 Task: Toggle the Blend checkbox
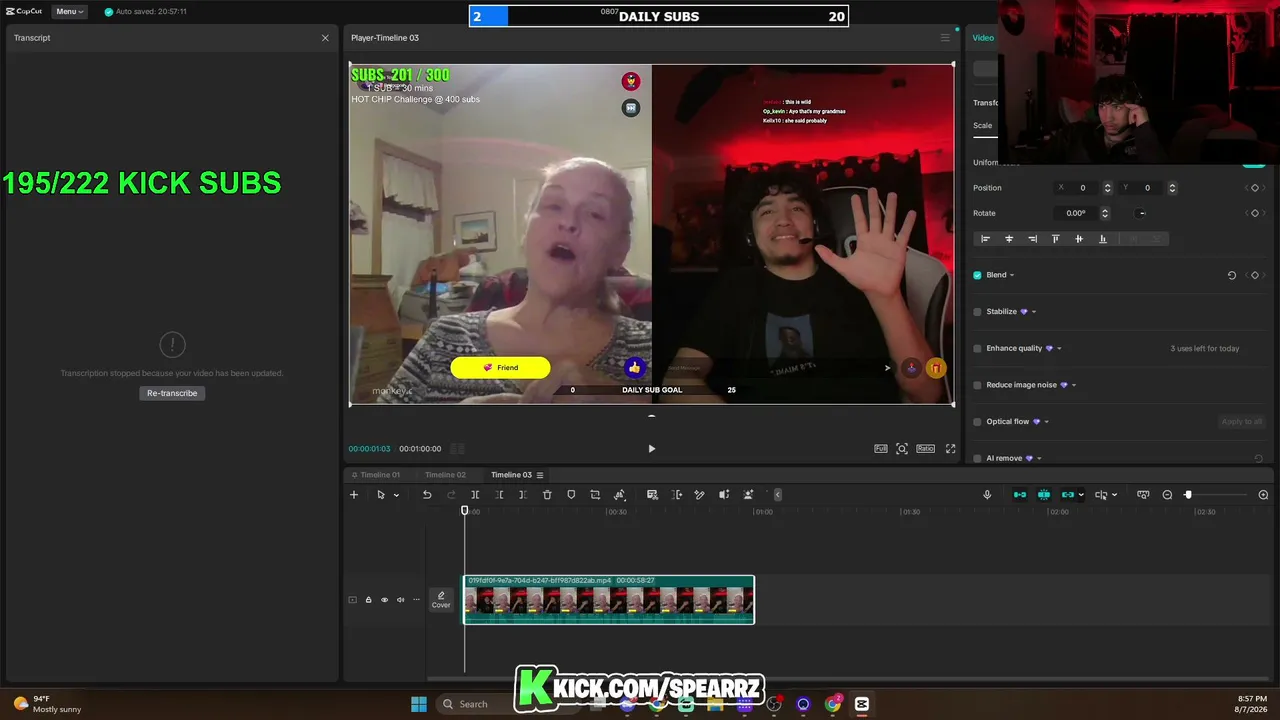pyautogui.click(x=978, y=275)
